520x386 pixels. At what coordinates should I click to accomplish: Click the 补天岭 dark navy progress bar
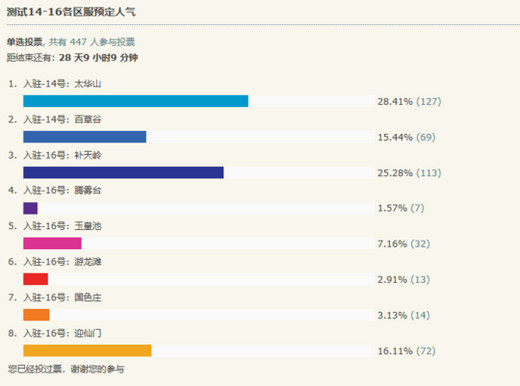[x=123, y=172]
